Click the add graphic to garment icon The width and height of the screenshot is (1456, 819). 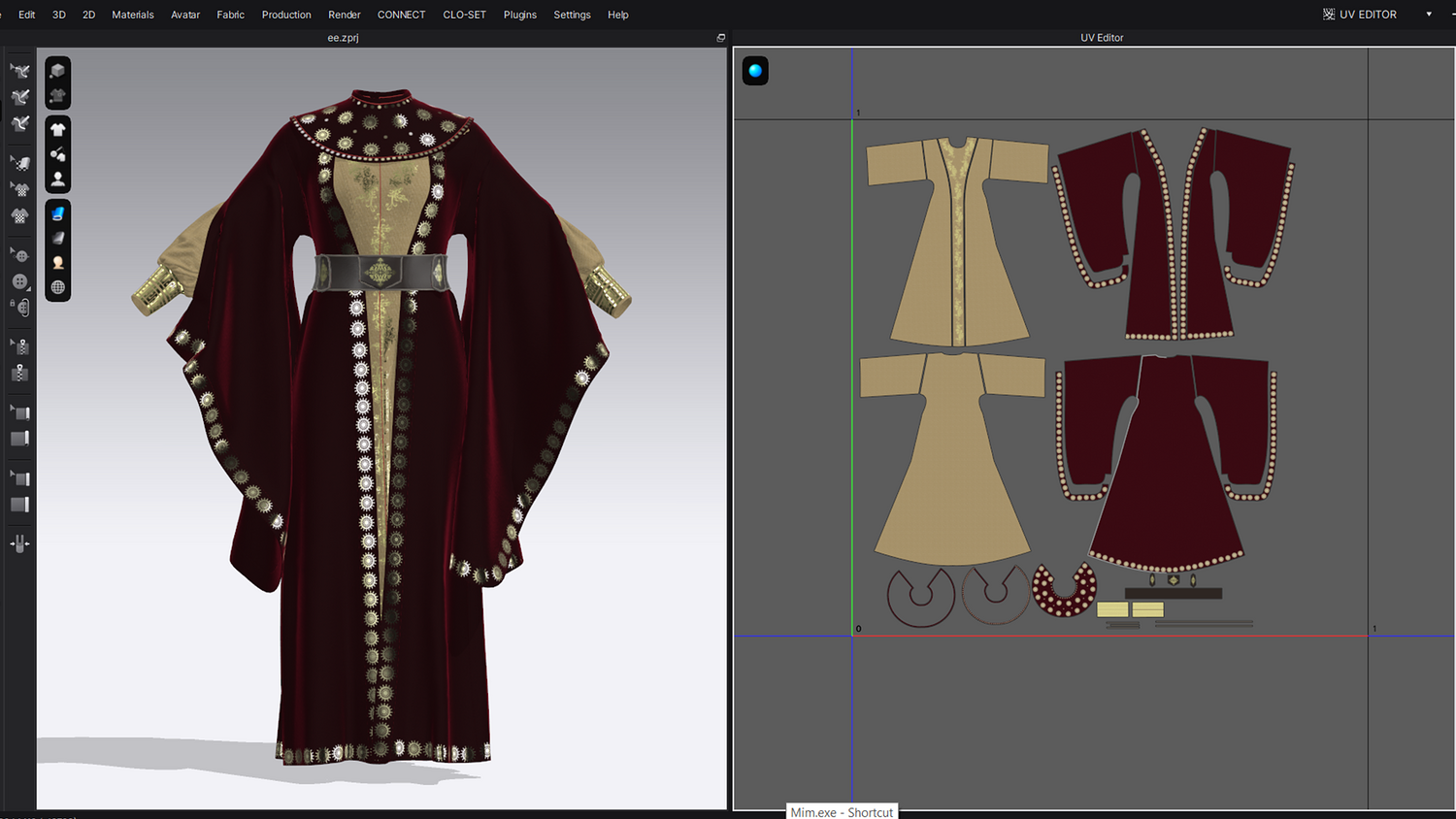(19, 215)
